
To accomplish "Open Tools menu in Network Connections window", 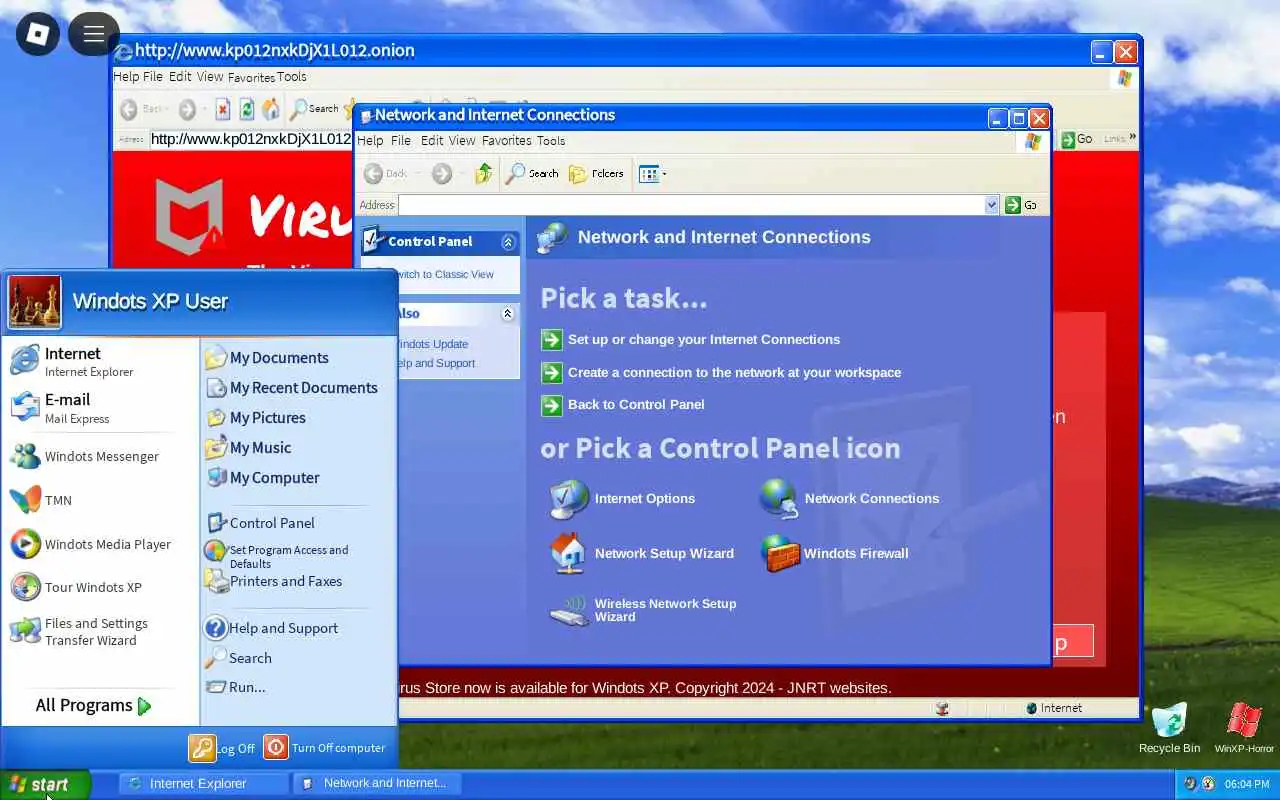I will click(551, 141).
